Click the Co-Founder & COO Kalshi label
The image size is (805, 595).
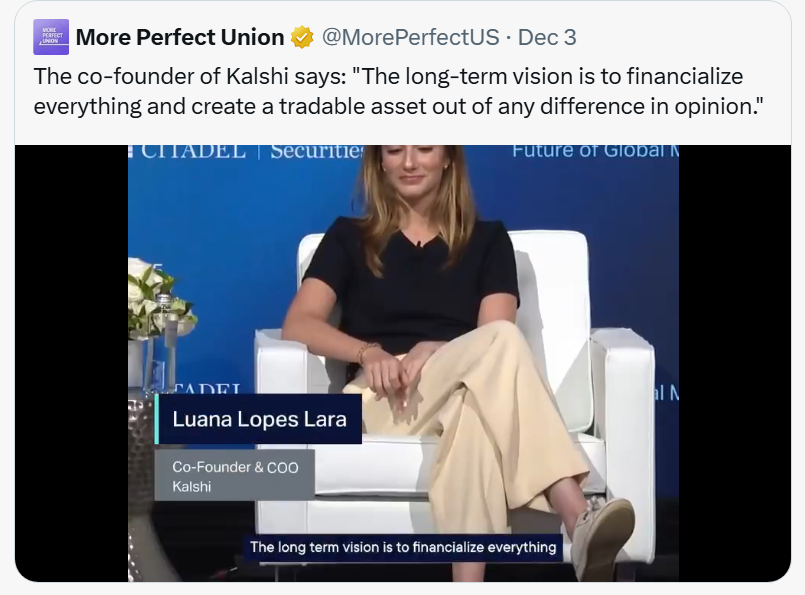click(235, 474)
